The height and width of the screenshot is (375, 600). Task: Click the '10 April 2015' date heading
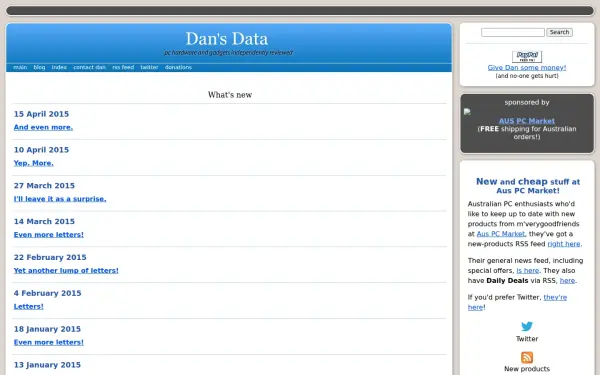(x=41, y=150)
